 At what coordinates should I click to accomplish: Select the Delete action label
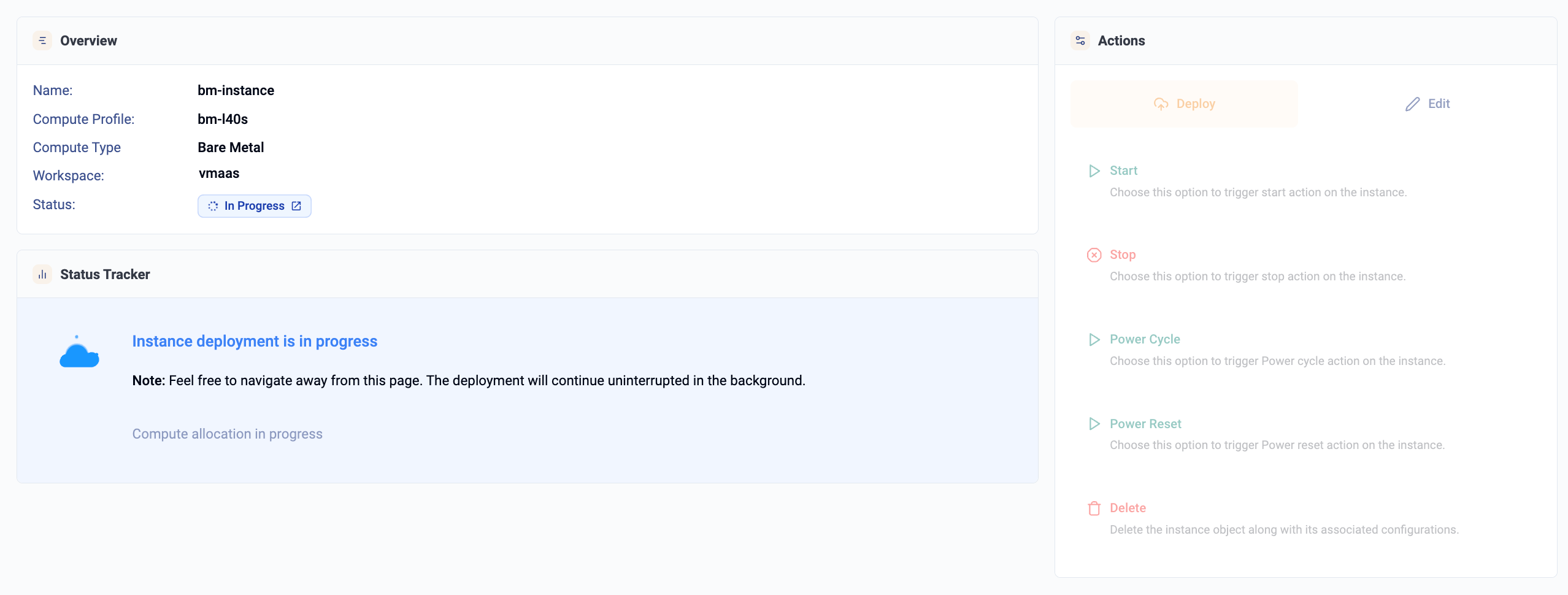coord(1128,508)
